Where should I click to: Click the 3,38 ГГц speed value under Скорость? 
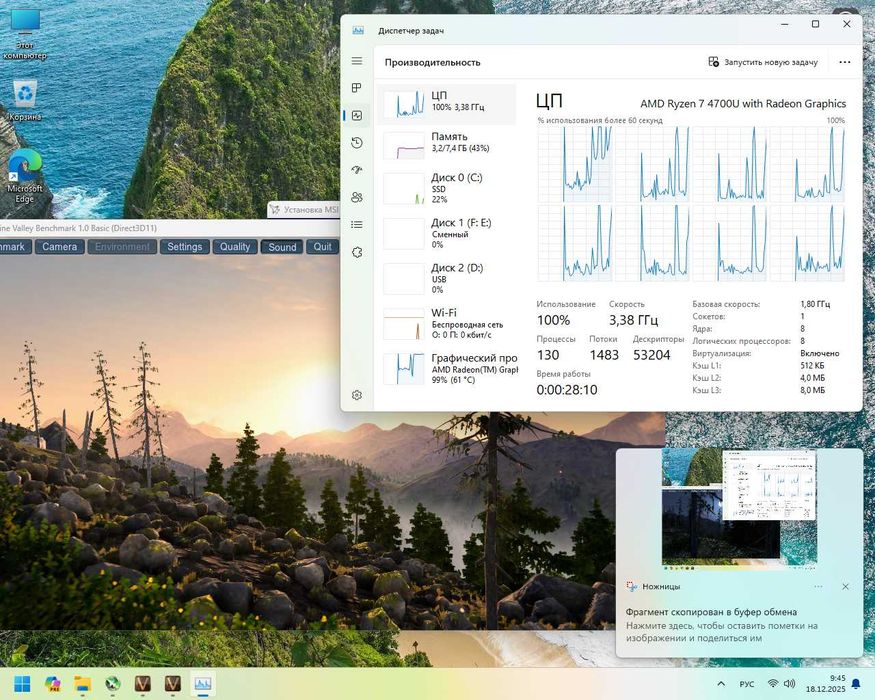[x=633, y=320]
